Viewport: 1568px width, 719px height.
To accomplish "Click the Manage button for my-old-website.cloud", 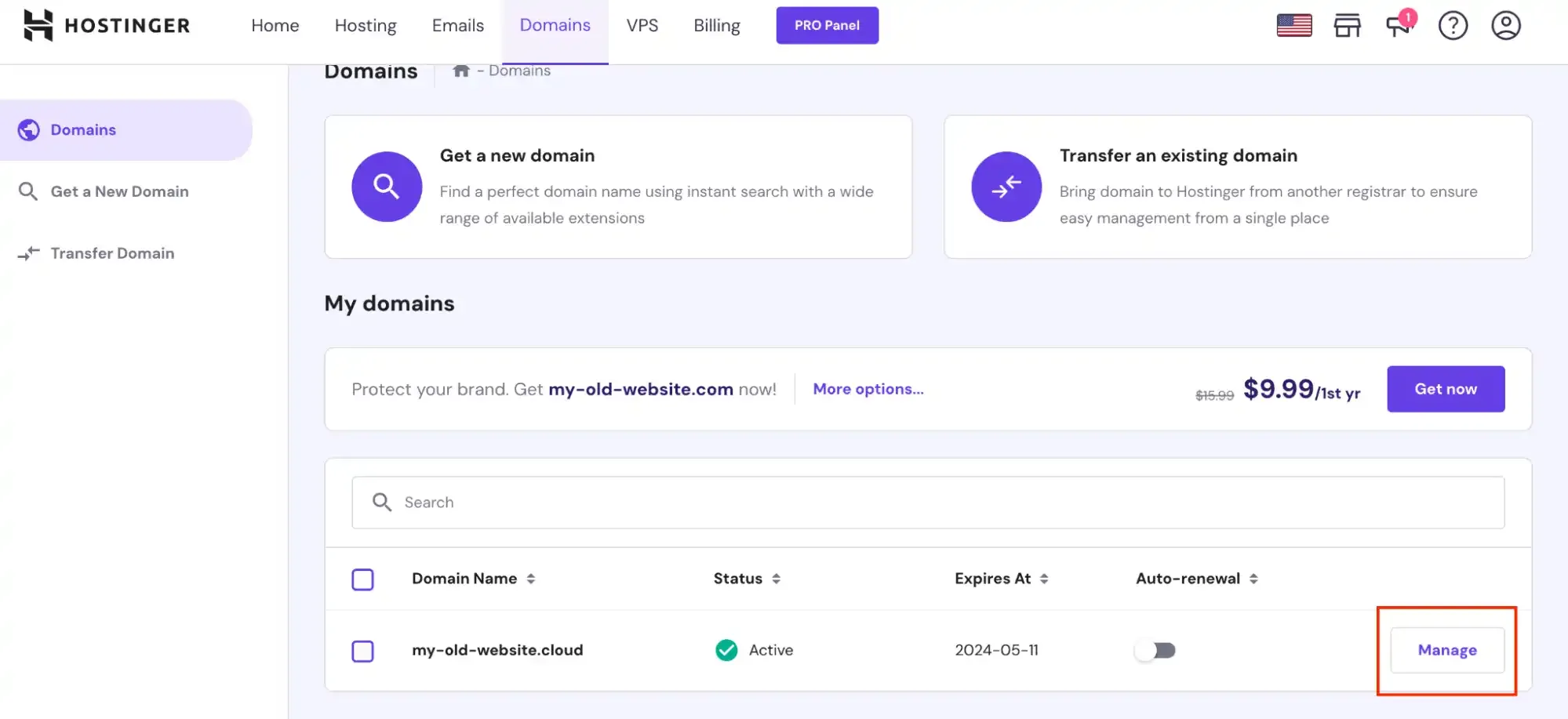I will (1446, 650).
